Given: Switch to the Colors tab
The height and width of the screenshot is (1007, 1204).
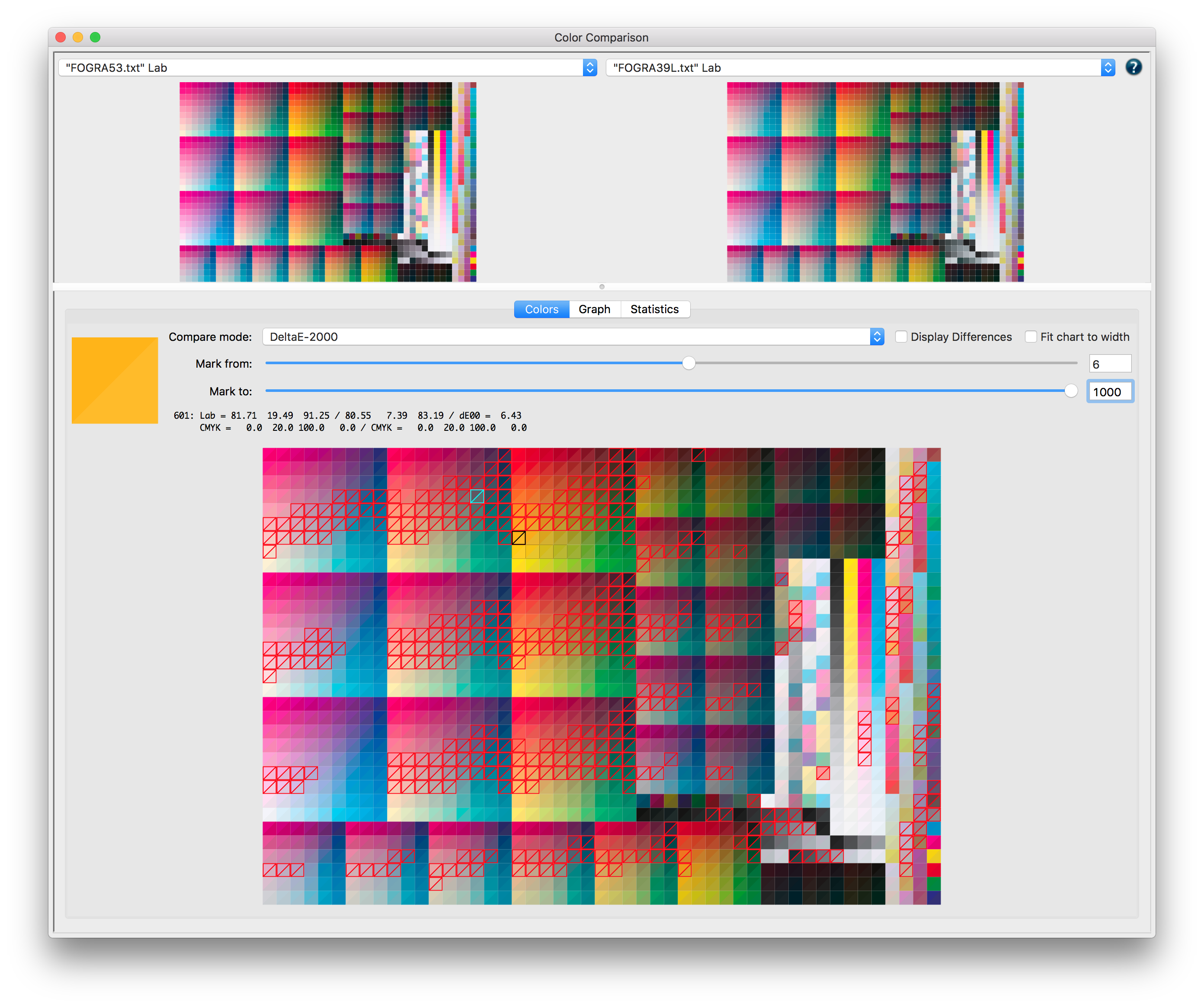Looking at the screenshot, I should tap(541, 309).
